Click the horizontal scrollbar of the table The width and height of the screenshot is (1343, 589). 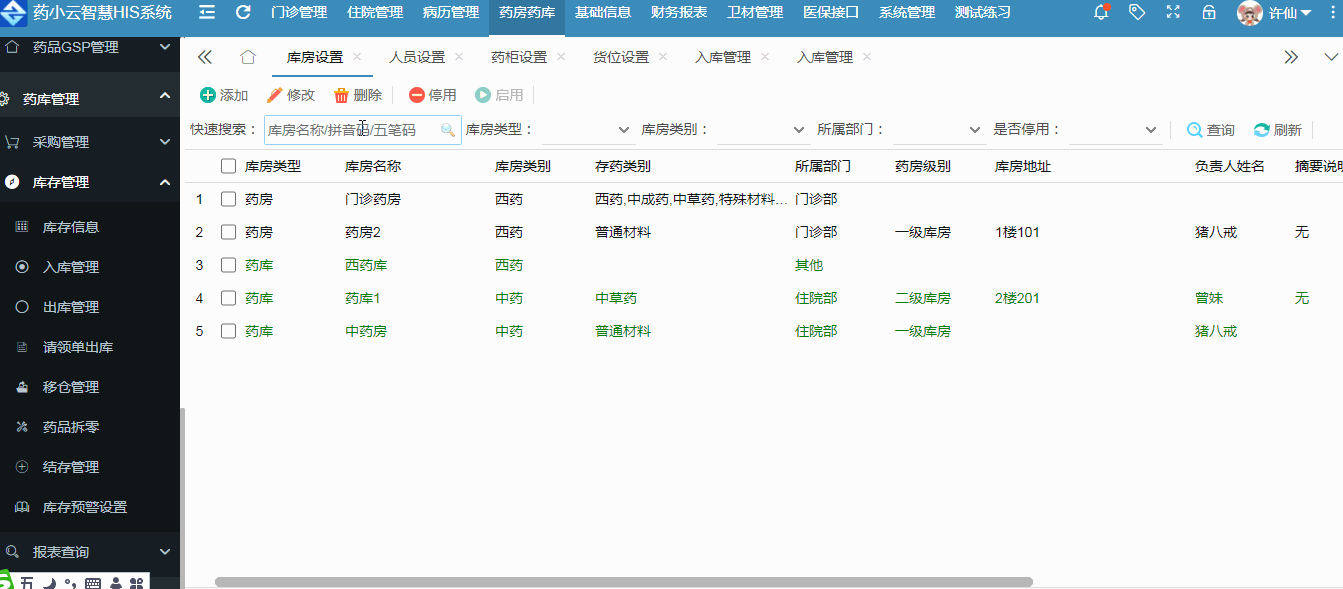[x=624, y=582]
